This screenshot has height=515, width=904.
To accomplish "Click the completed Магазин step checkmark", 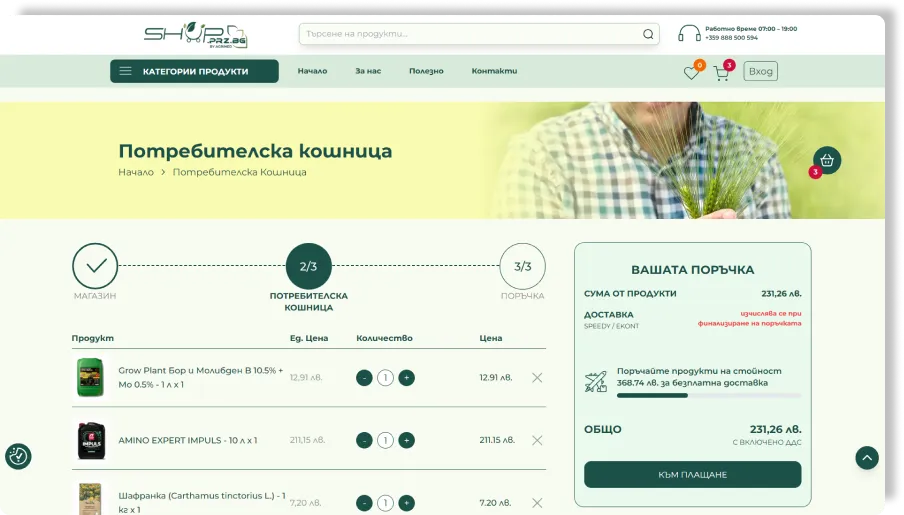I will 95,266.
